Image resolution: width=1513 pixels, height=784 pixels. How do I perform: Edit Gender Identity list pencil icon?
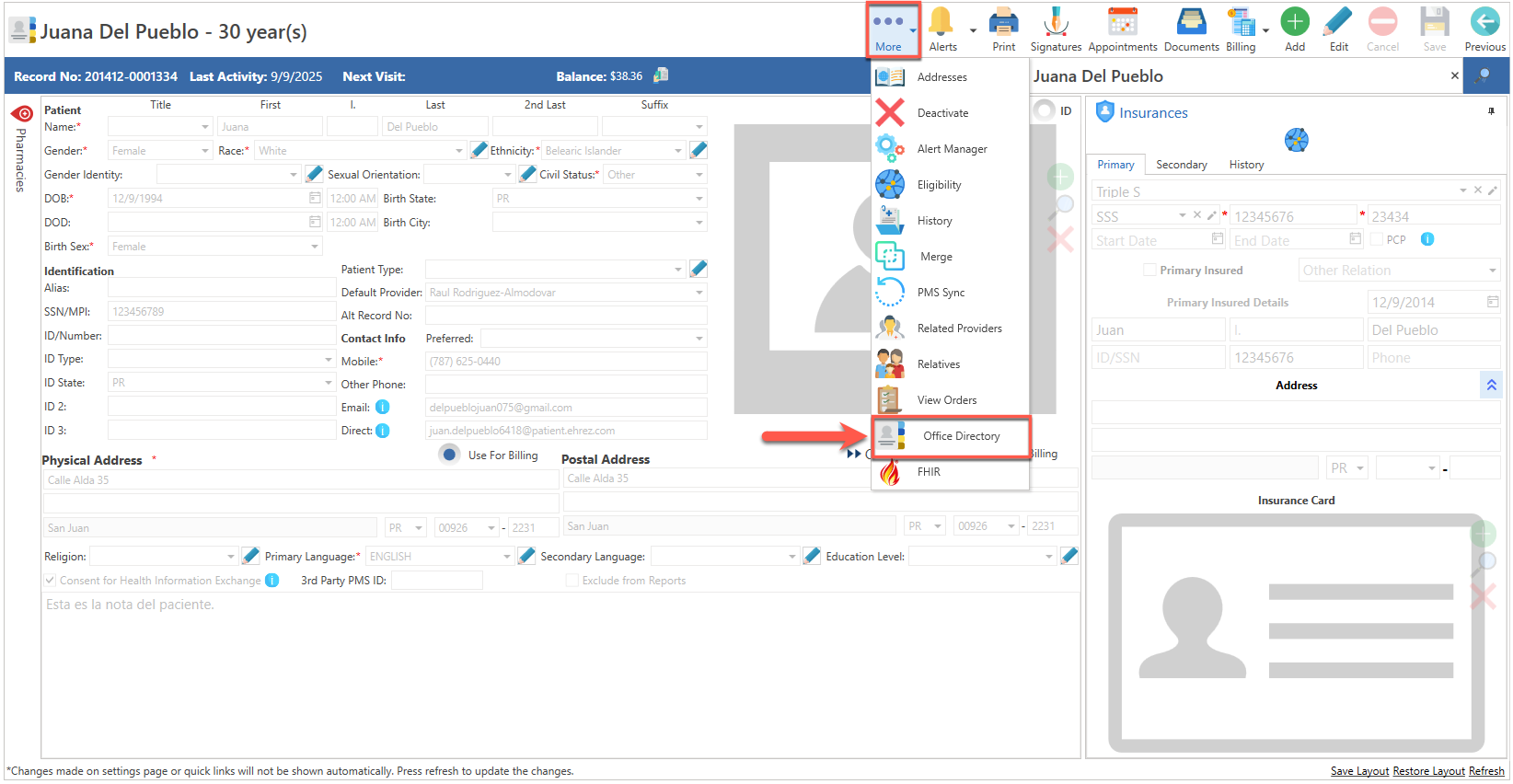tap(314, 174)
